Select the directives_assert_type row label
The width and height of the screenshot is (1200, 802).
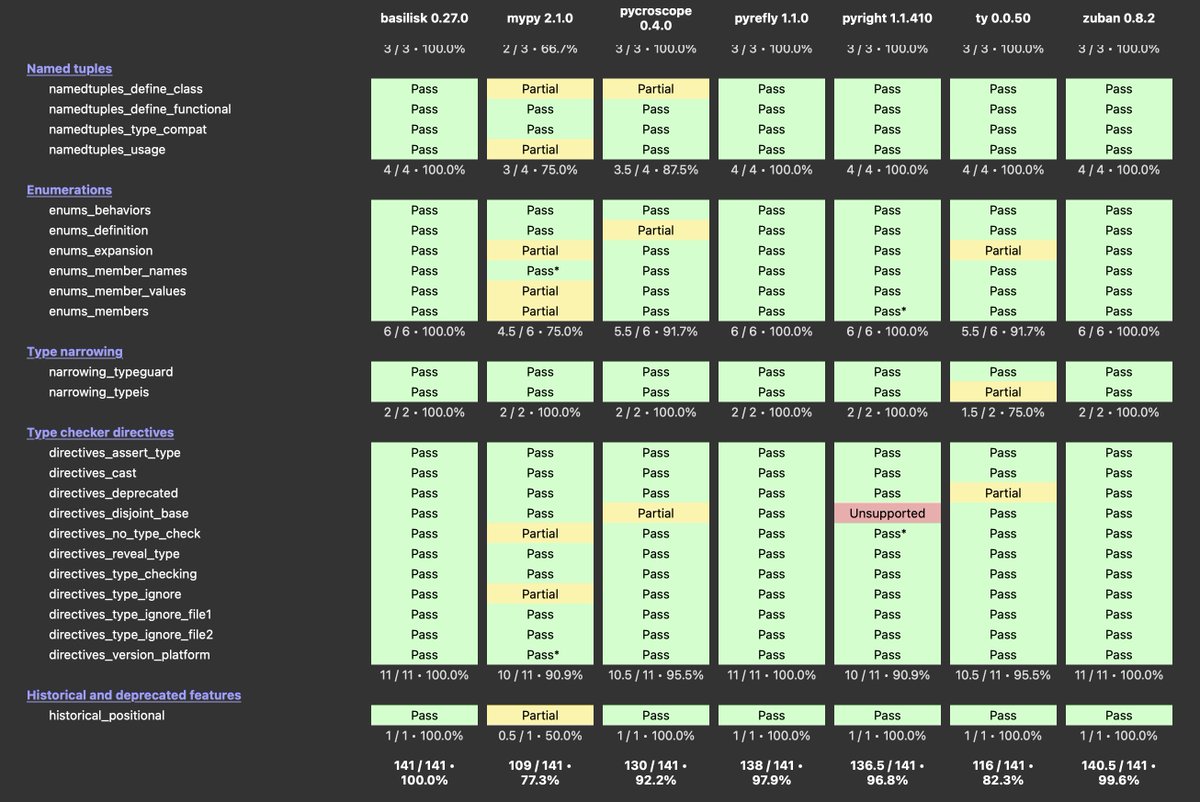pos(114,453)
